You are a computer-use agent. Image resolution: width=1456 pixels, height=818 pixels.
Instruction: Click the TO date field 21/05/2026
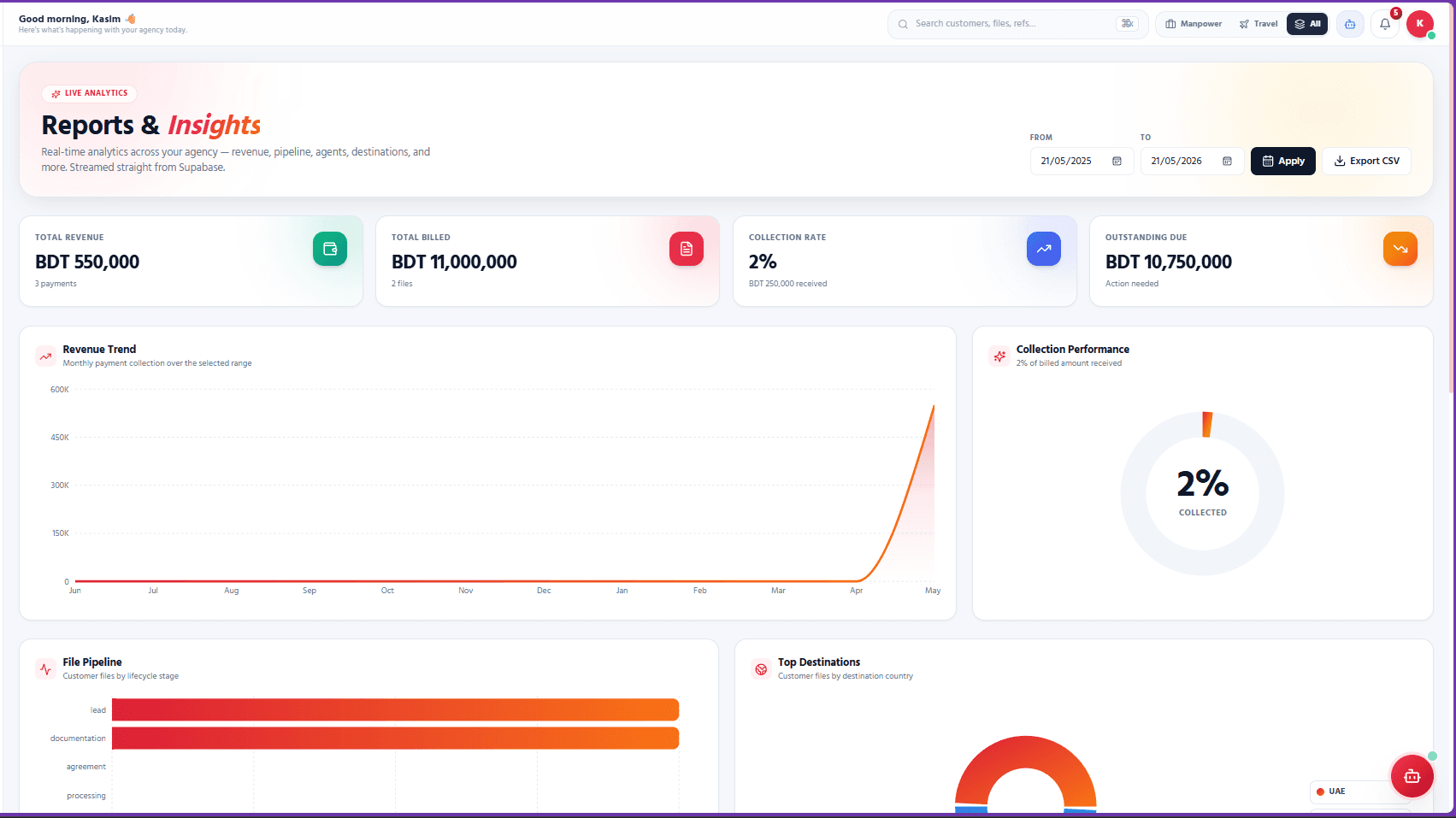(1192, 161)
